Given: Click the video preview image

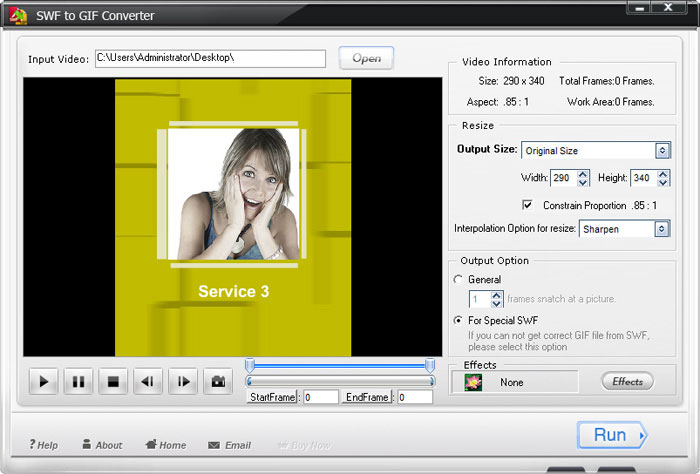Looking at the screenshot, I should tap(233, 217).
